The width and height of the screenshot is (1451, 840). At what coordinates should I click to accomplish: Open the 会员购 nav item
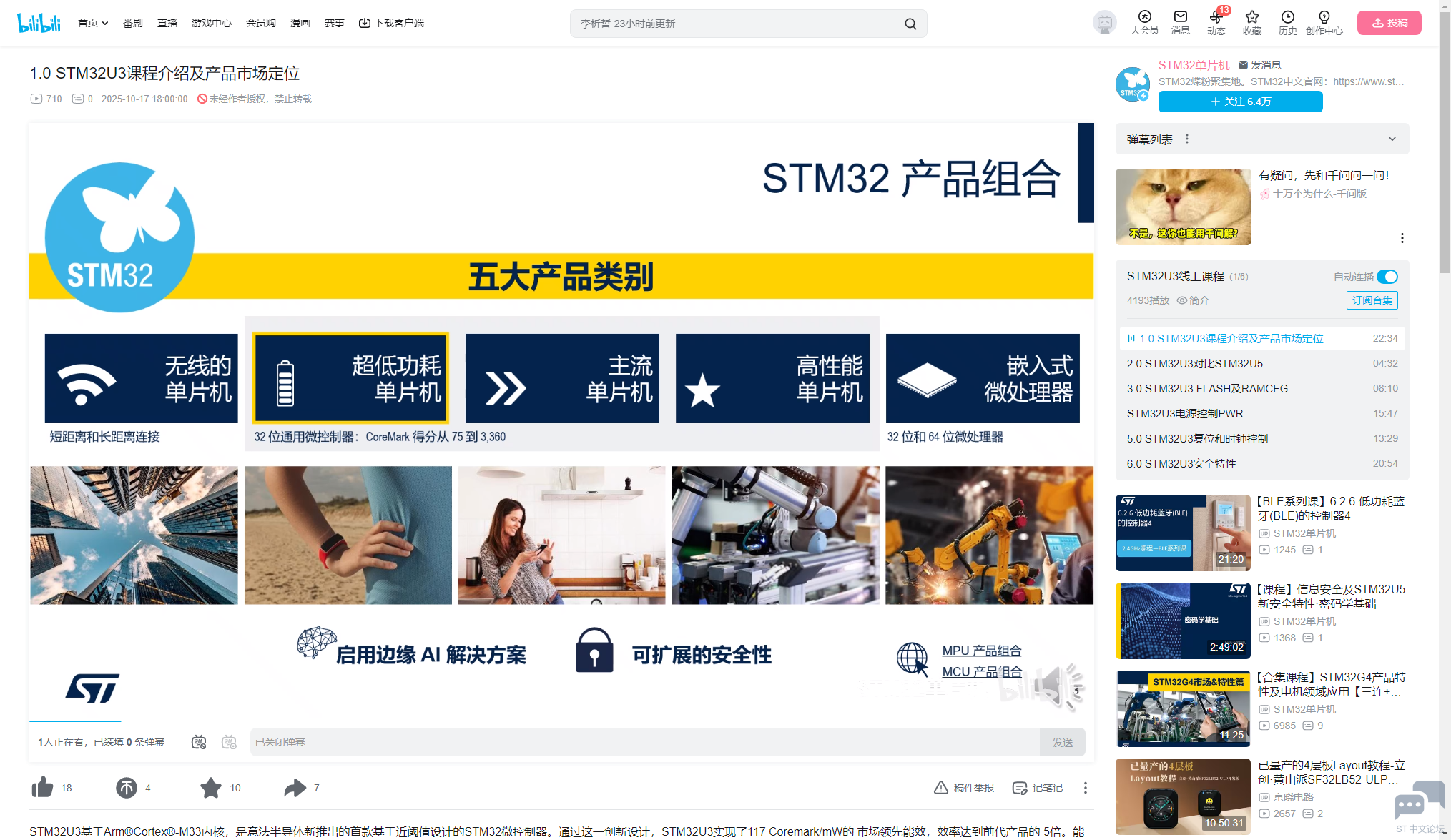pyautogui.click(x=261, y=23)
